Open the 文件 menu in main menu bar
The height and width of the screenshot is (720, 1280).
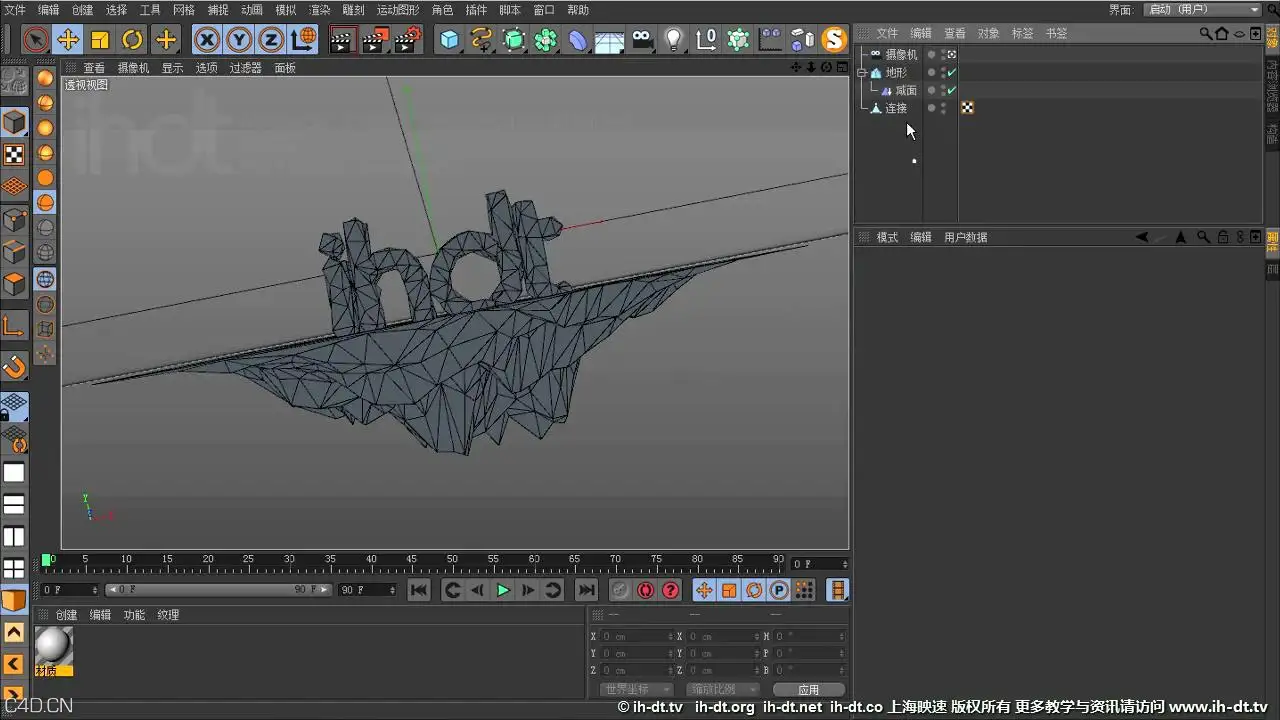pos(15,9)
